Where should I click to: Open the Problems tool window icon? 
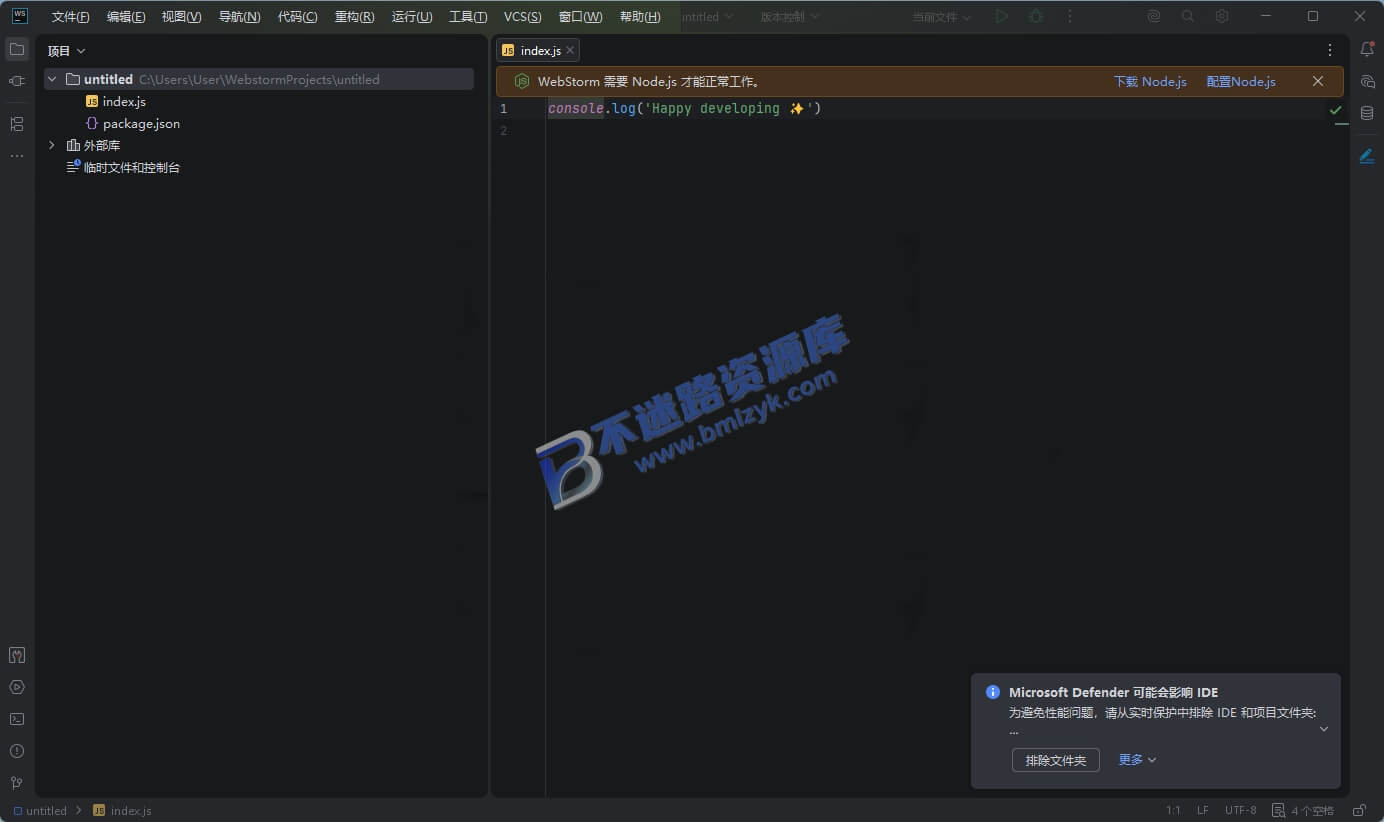[x=17, y=751]
